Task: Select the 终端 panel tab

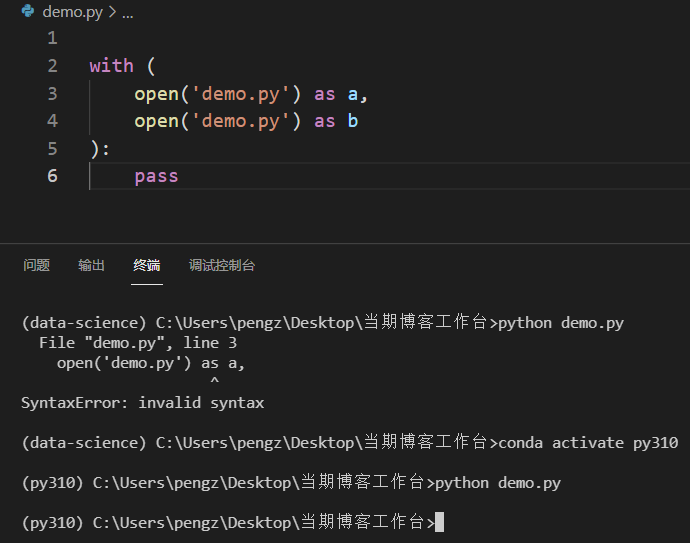Action: pos(147,265)
